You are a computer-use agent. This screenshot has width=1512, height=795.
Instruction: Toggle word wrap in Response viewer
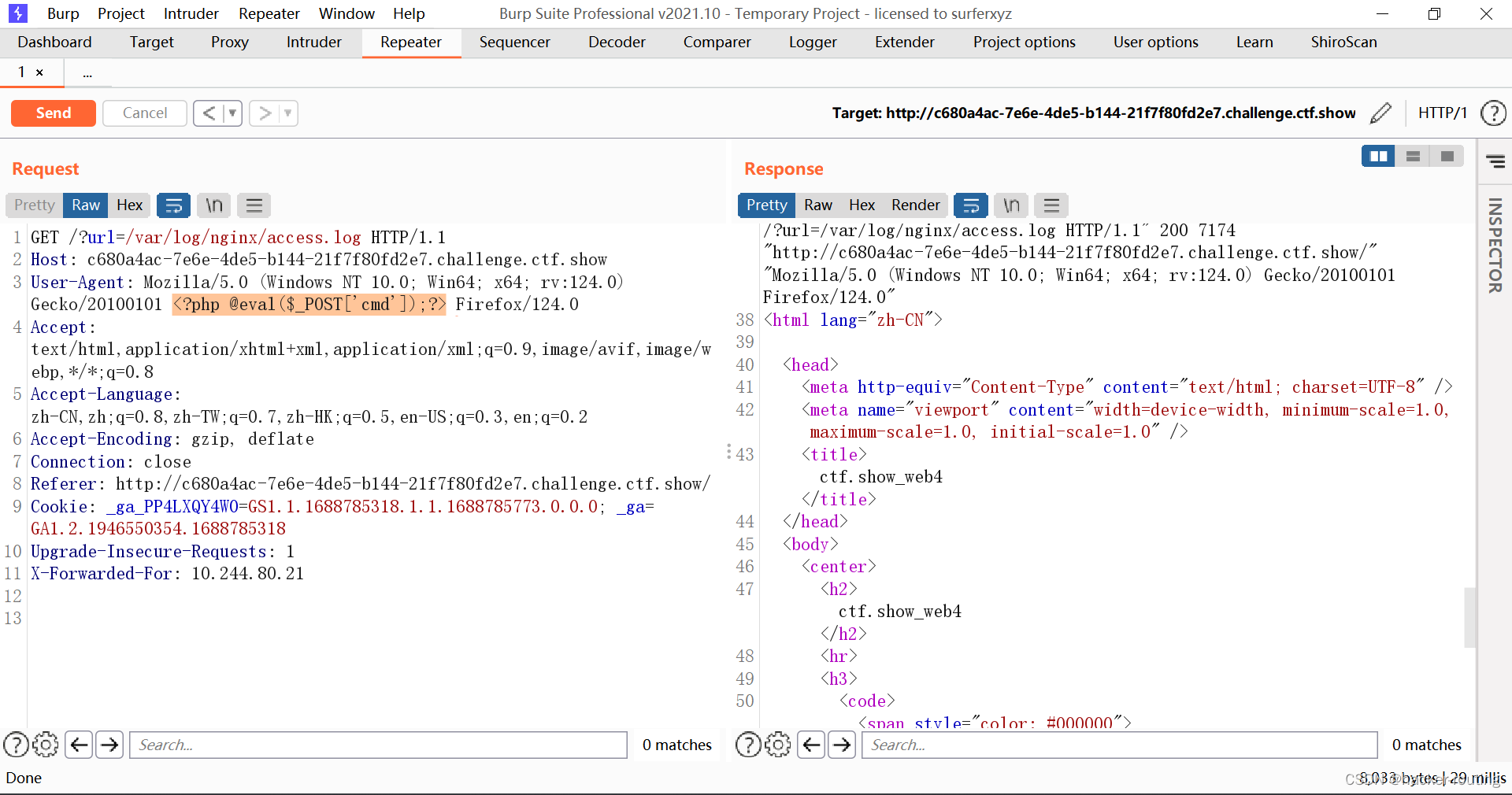coord(971,205)
